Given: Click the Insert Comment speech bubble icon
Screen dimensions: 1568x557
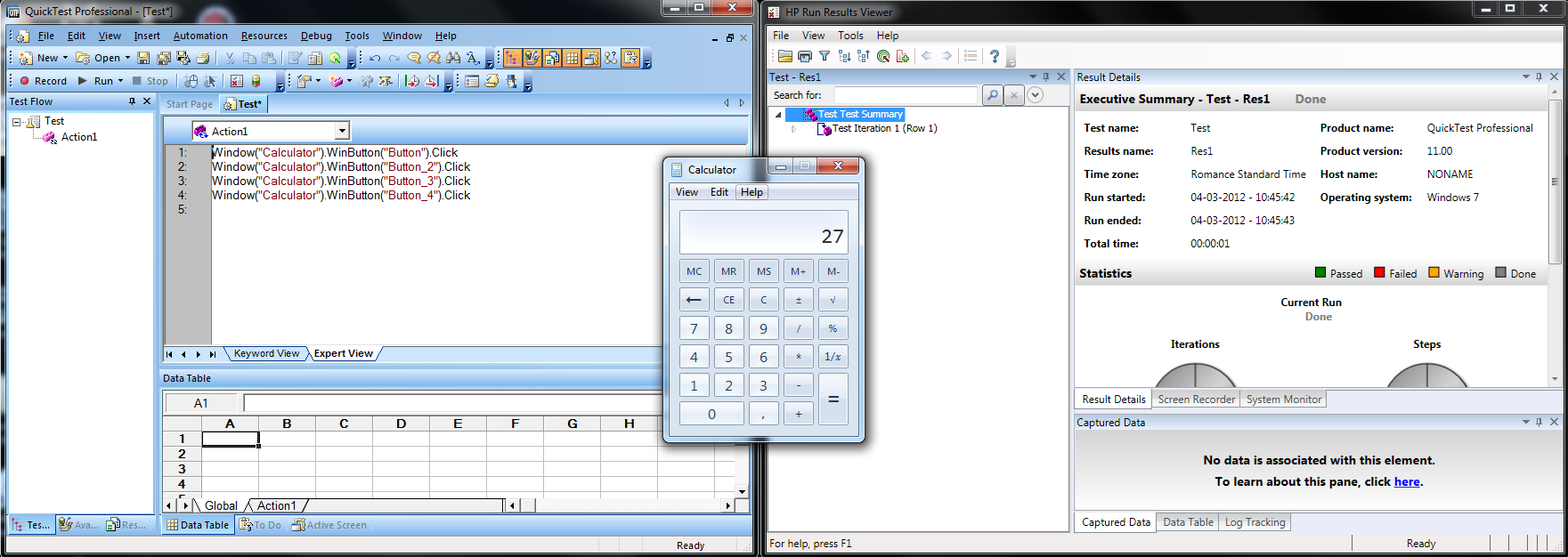Looking at the screenshot, I should (414, 58).
